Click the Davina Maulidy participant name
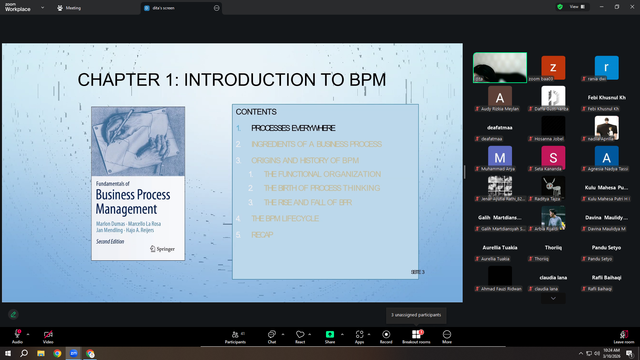The image size is (640, 360). click(607, 218)
